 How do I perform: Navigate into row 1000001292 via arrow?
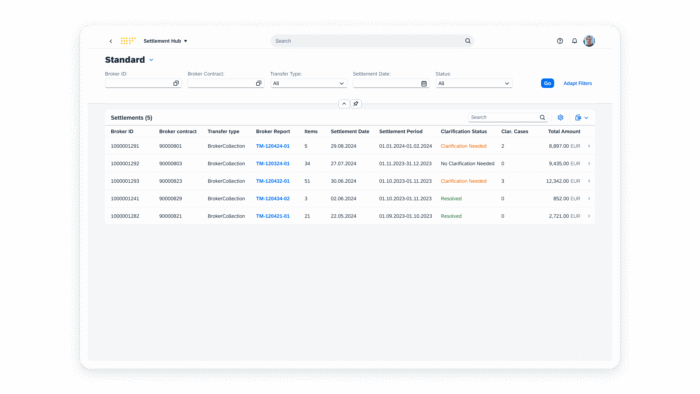point(589,164)
